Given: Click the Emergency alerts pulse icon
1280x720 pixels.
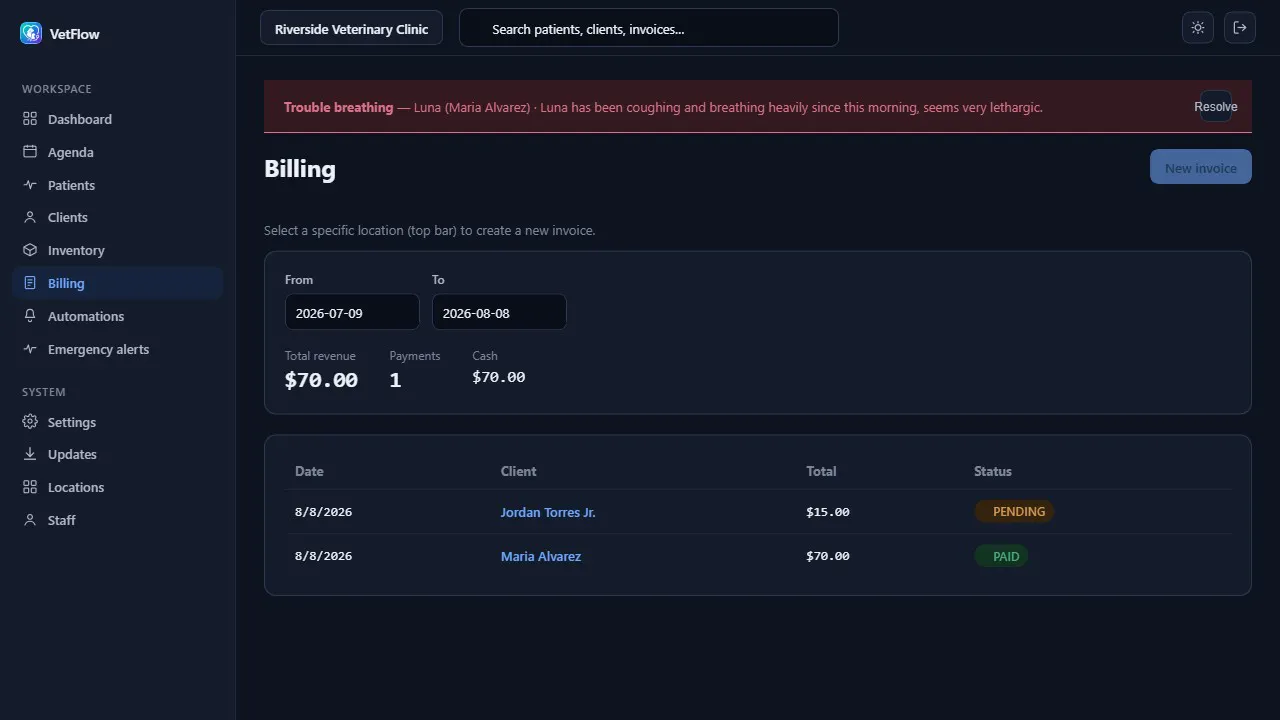Looking at the screenshot, I should tap(30, 349).
